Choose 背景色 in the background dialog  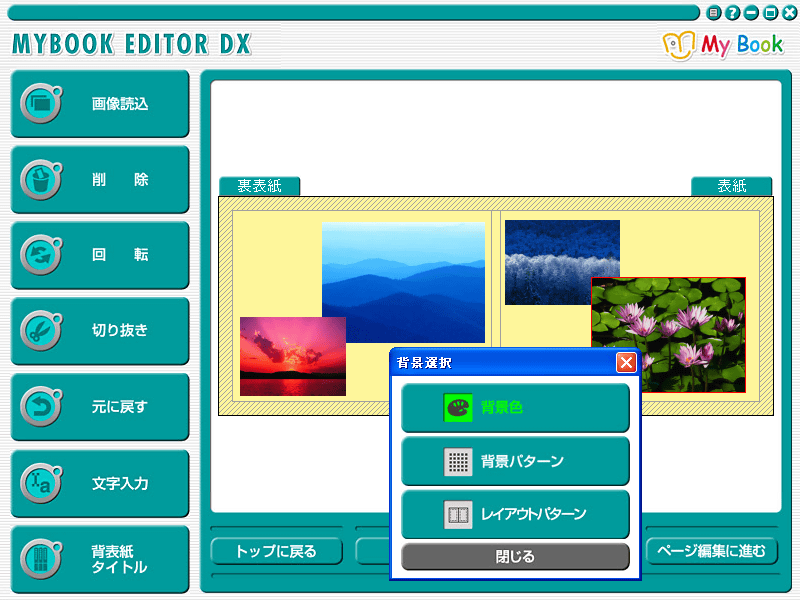tap(515, 408)
